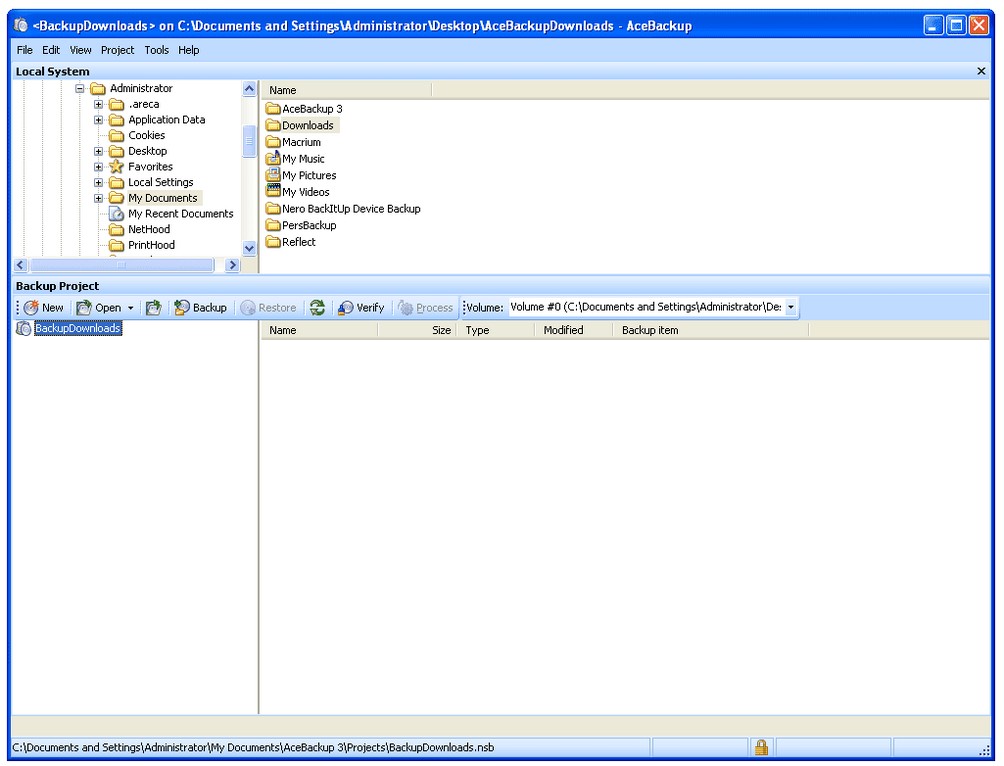Sort Backup Project list by Type
This screenshot has width=1004, height=766.
[495, 330]
